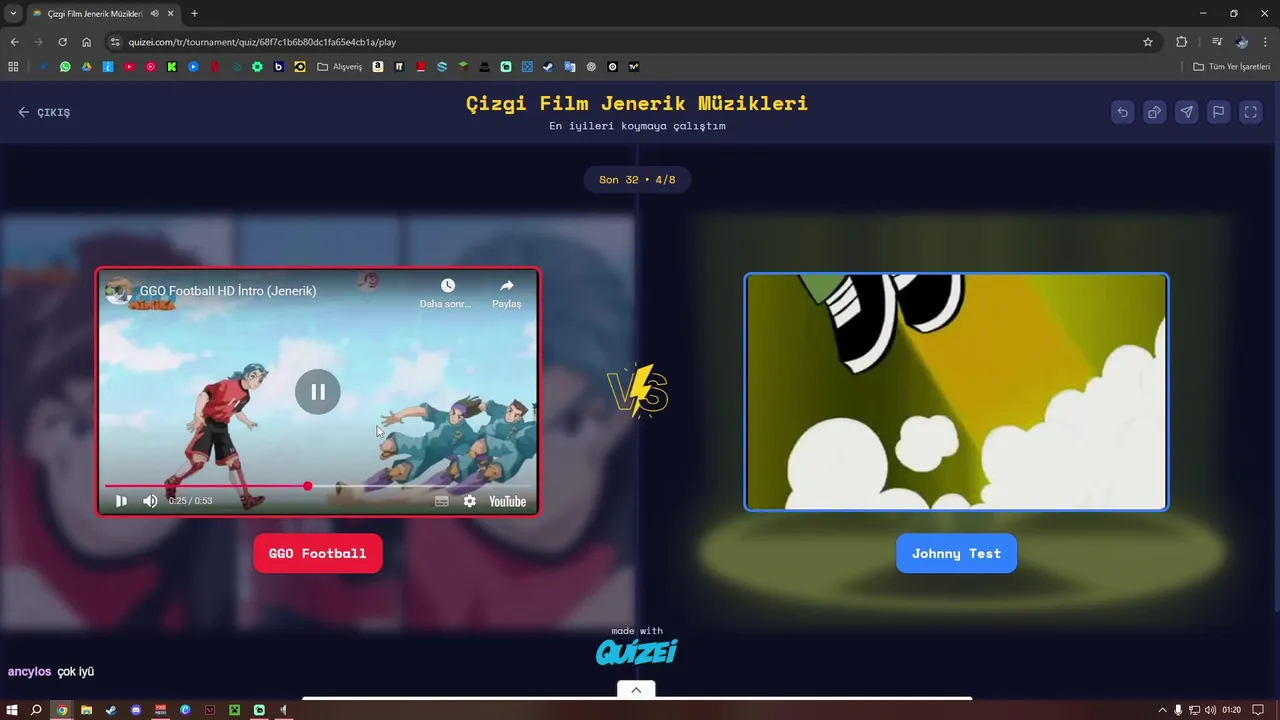Open the Chrome profile avatar
Image resolution: width=1280 pixels, height=720 pixels.
[1241, 42]
